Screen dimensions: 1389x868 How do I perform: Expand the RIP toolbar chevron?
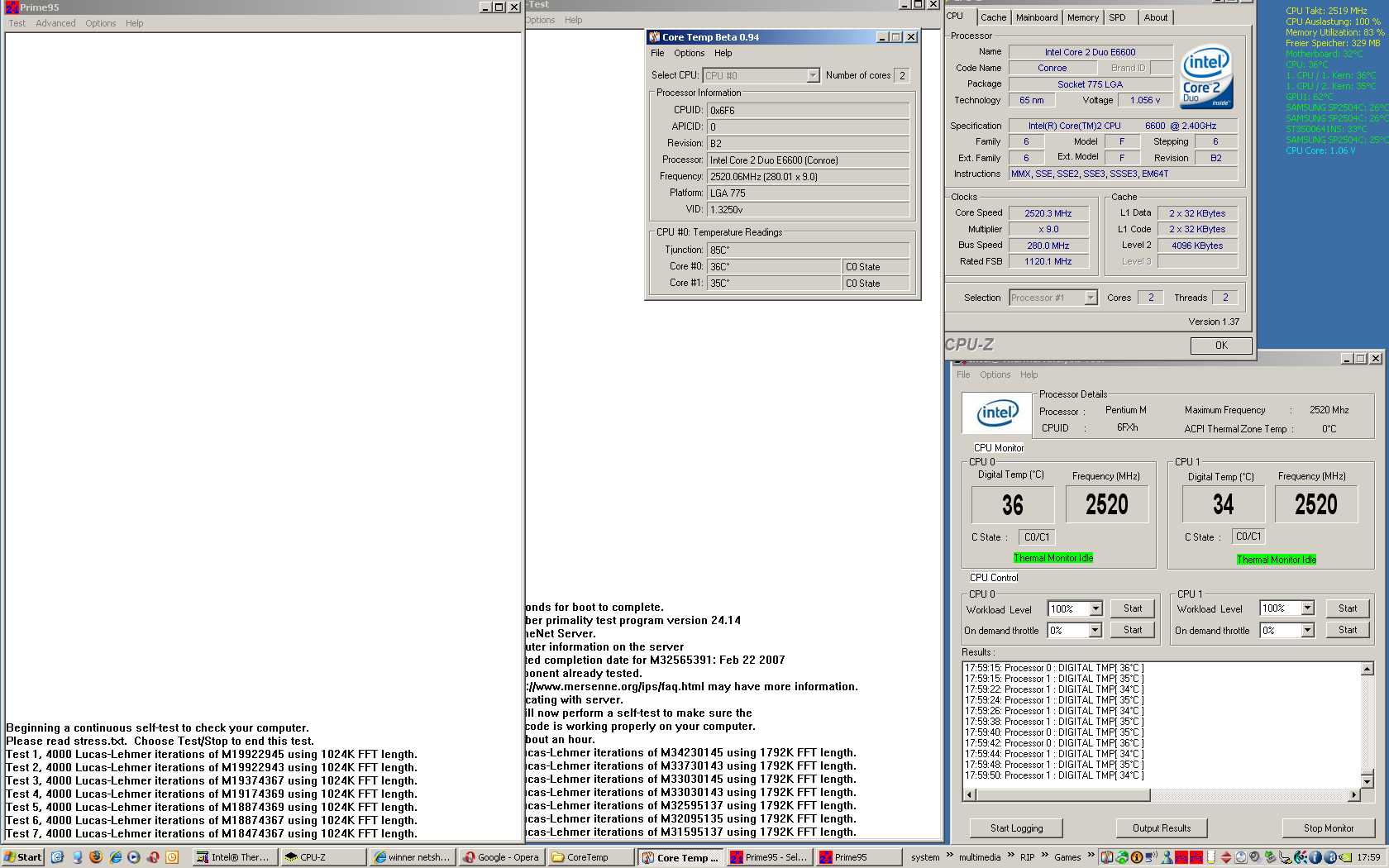(1045, 856)
